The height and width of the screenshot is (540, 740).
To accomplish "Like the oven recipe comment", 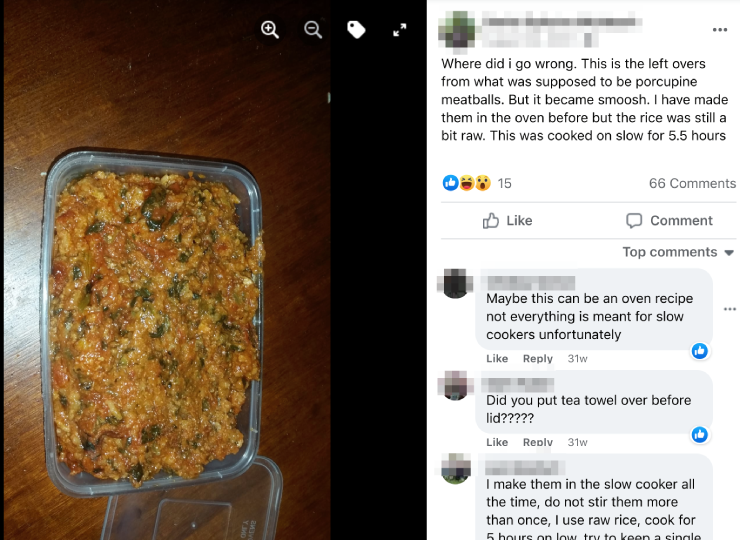I will 497,359.
